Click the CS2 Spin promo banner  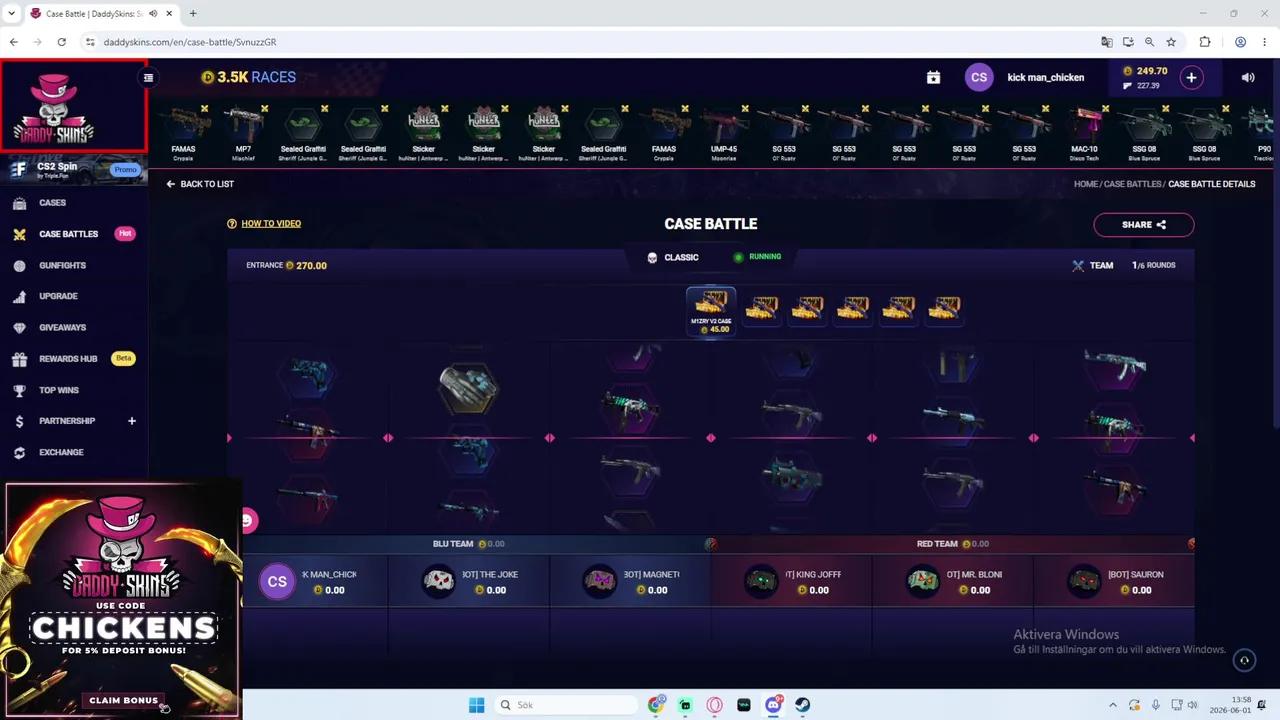pos(74,169)
